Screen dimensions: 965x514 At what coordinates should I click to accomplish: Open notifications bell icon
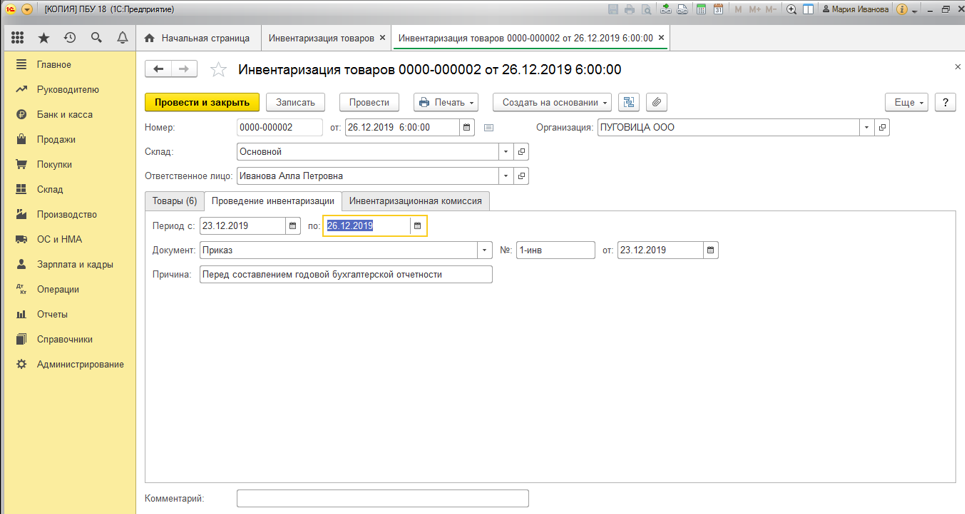tap(122, 38)
